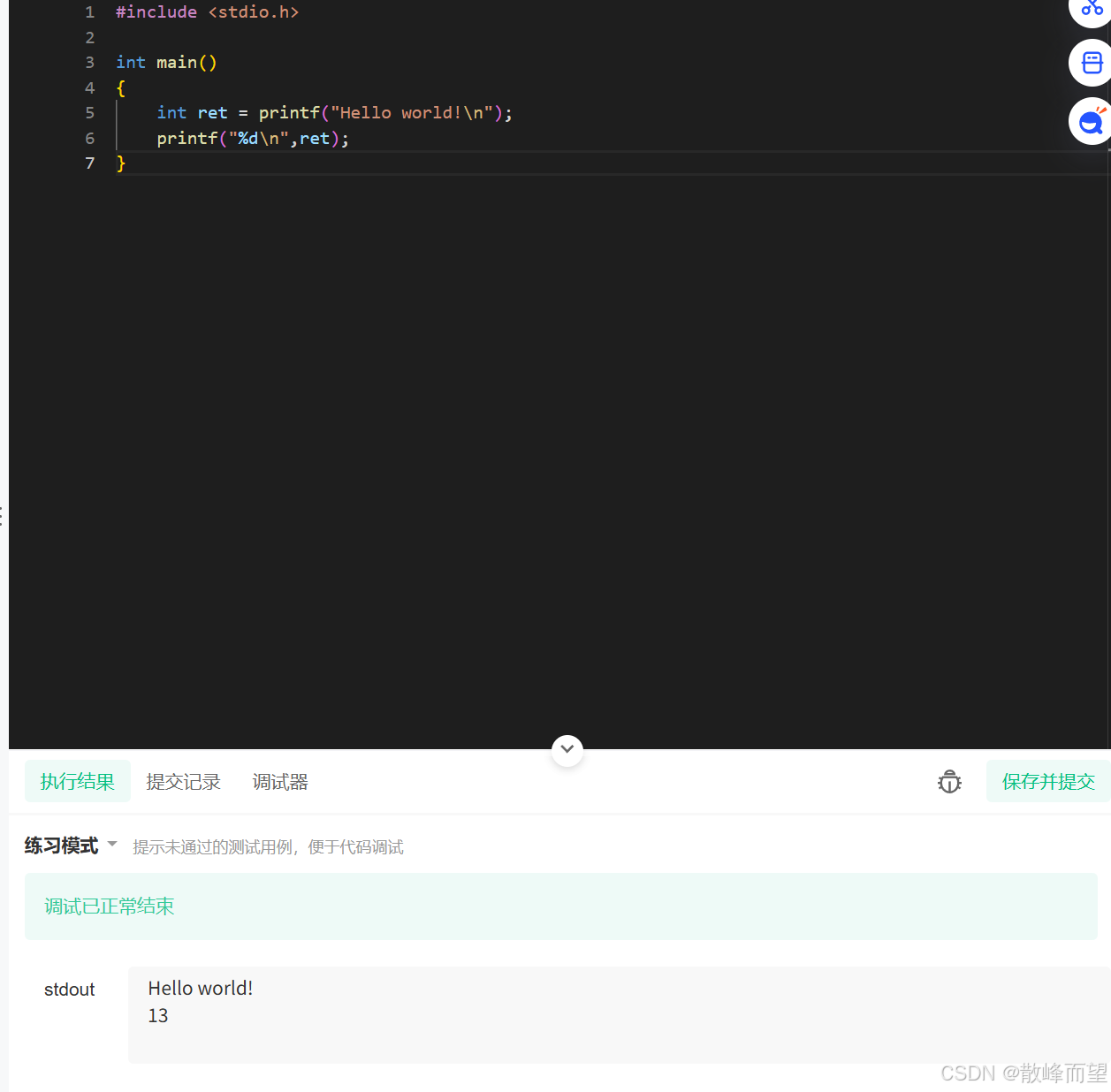Click line number 5 in the editor gutter
Image resolution: width=1111 pixels, height=1092 pixels.
(89, 112)
